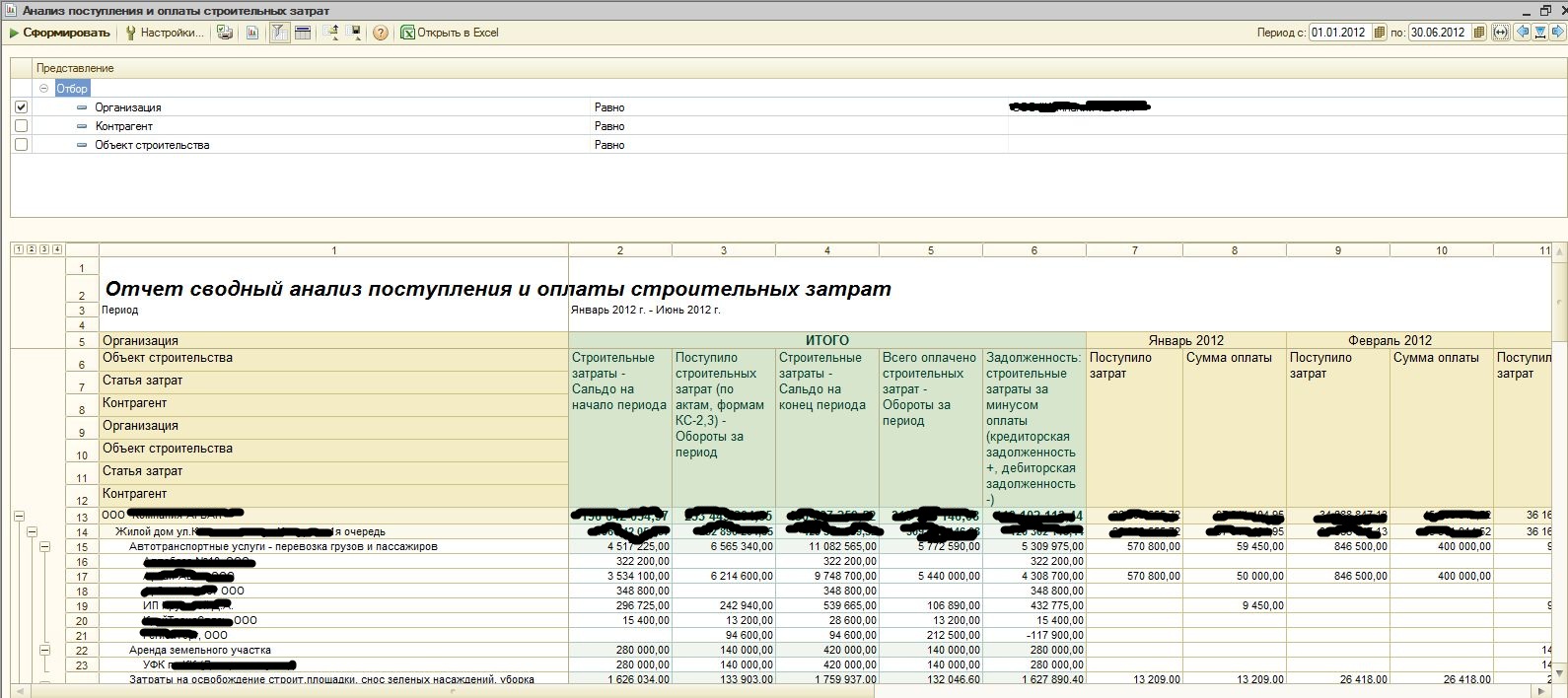Open calendar for start date 01.01.2012
Screen dimensions: 1568x698
(1380, 33)
